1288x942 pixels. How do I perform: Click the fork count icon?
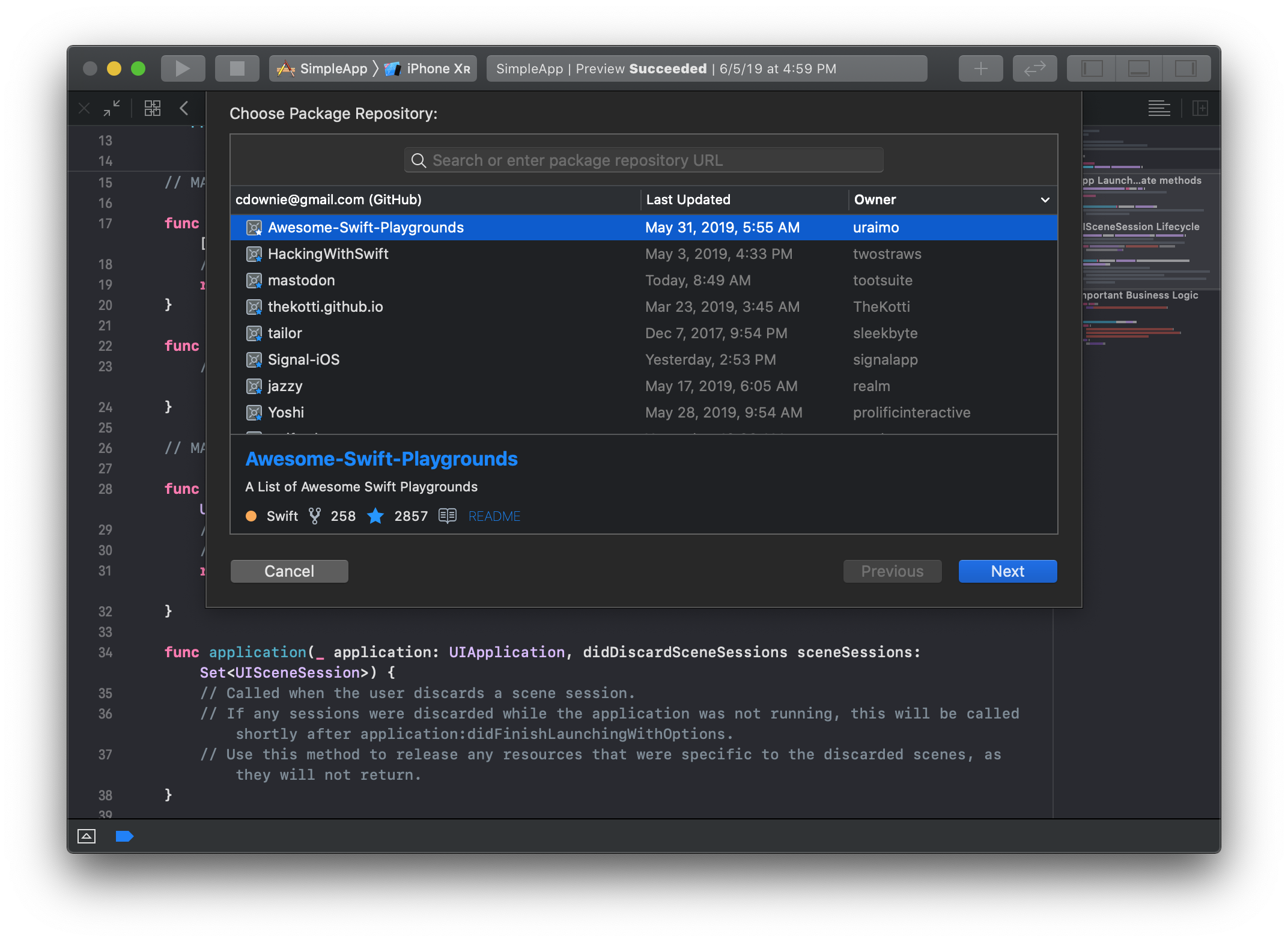(314, 516)
